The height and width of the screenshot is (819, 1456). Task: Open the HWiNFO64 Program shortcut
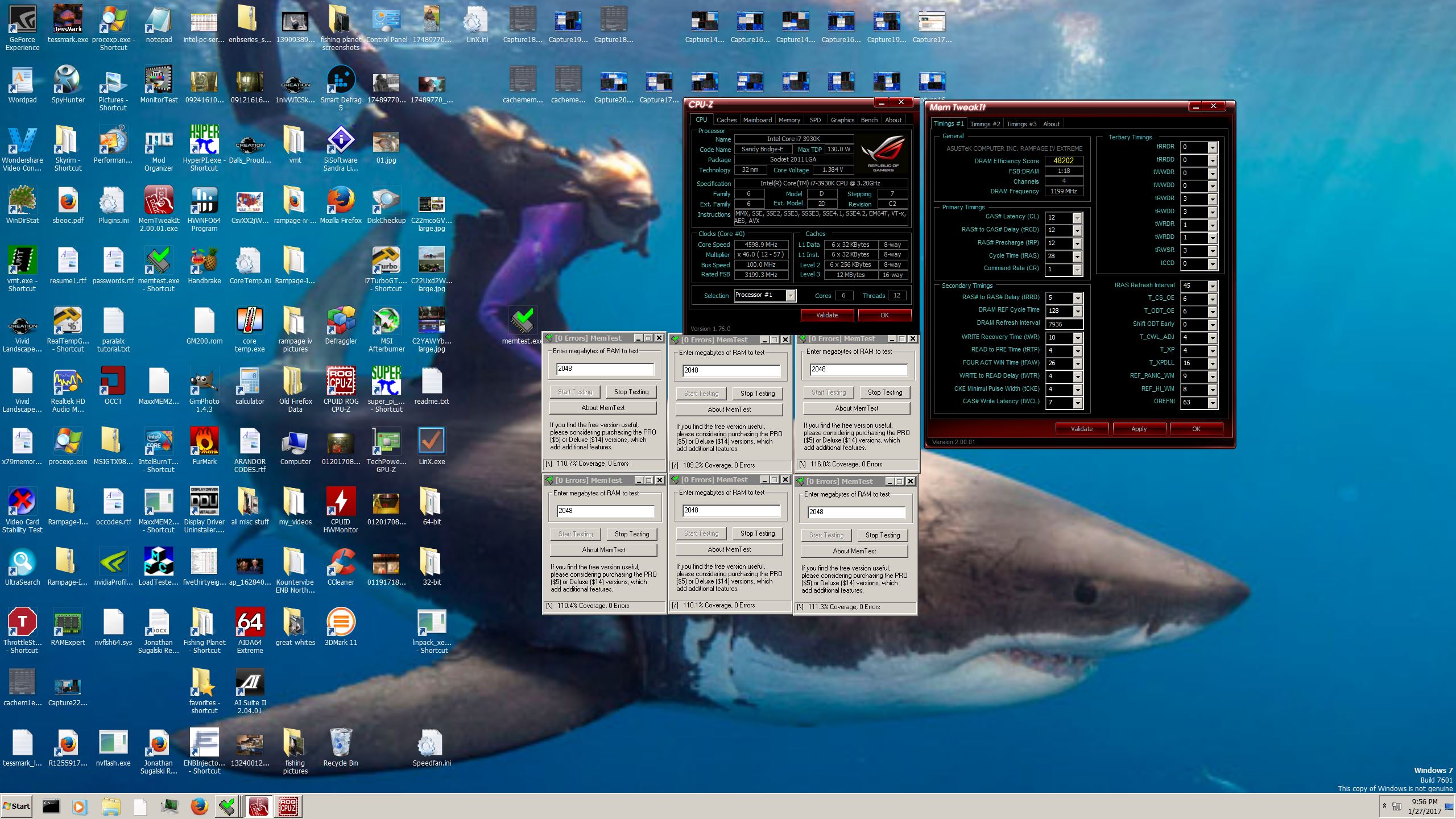tap(204, 208)
